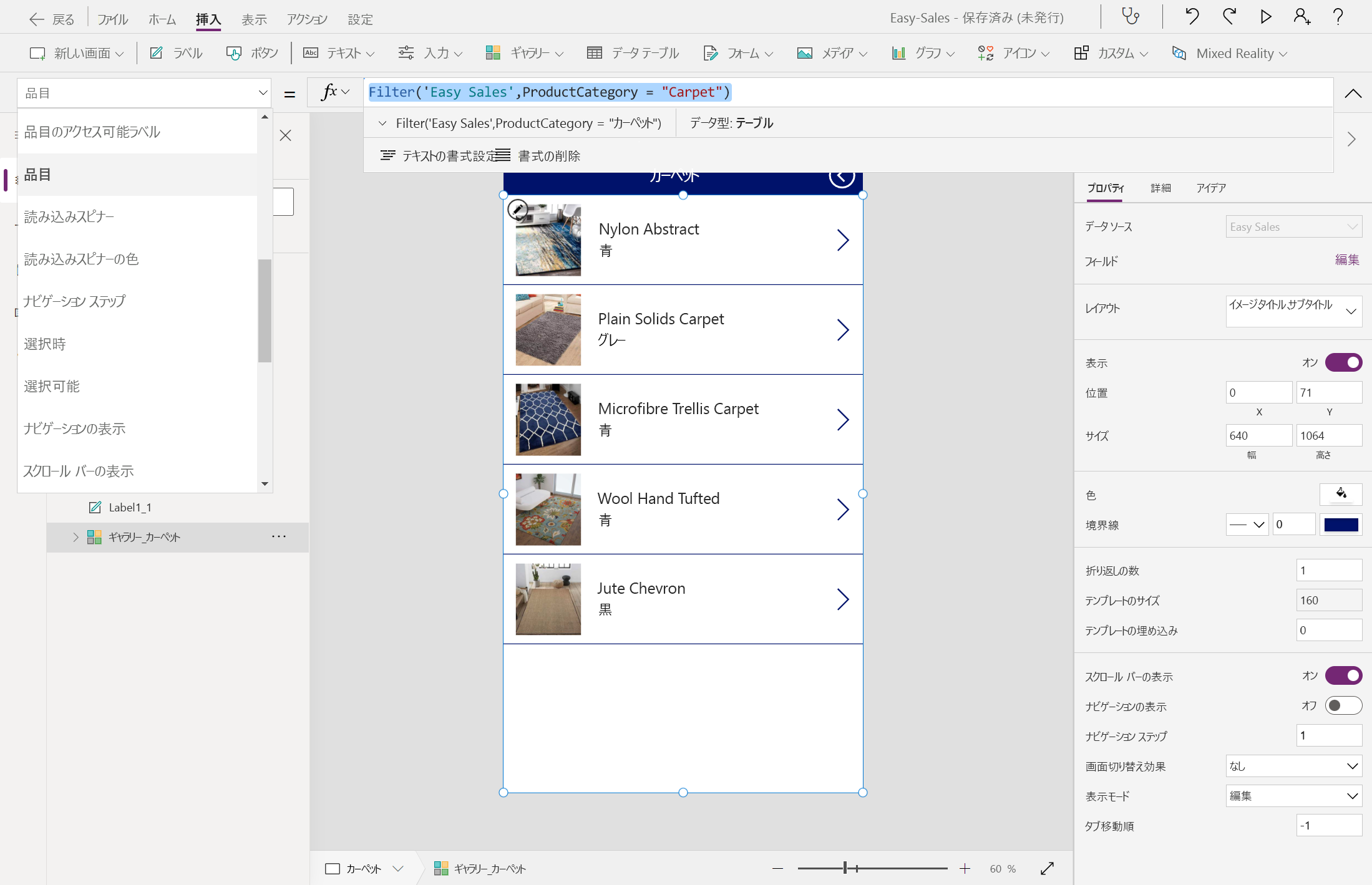Click the Redo arrow icon
This screenshot has width=1372, height=885.
coord(1229,17)
